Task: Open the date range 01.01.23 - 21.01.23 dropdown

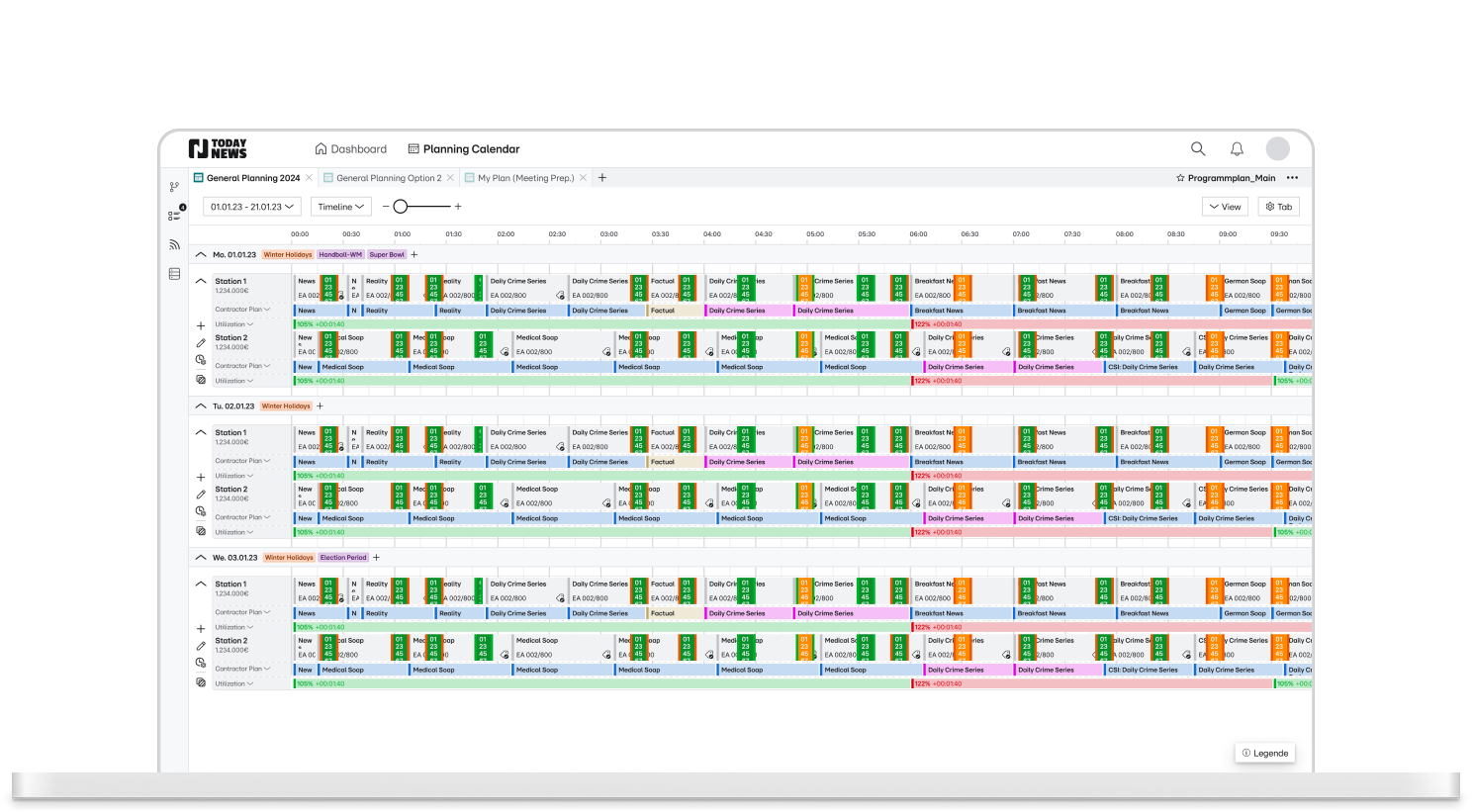Action: pos(252,207)
